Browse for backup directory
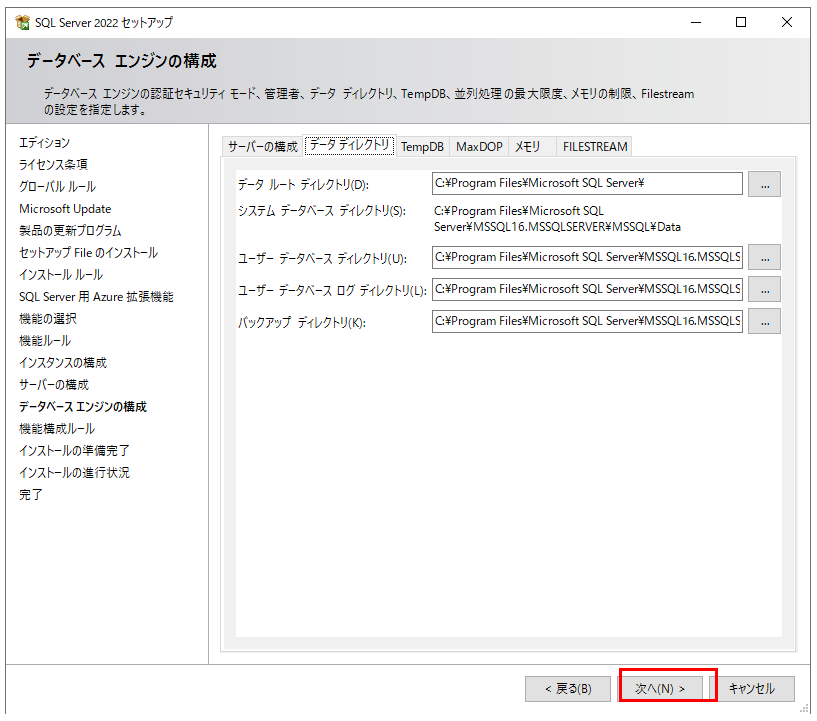817x721 pixels. click(x=764, y=321)
